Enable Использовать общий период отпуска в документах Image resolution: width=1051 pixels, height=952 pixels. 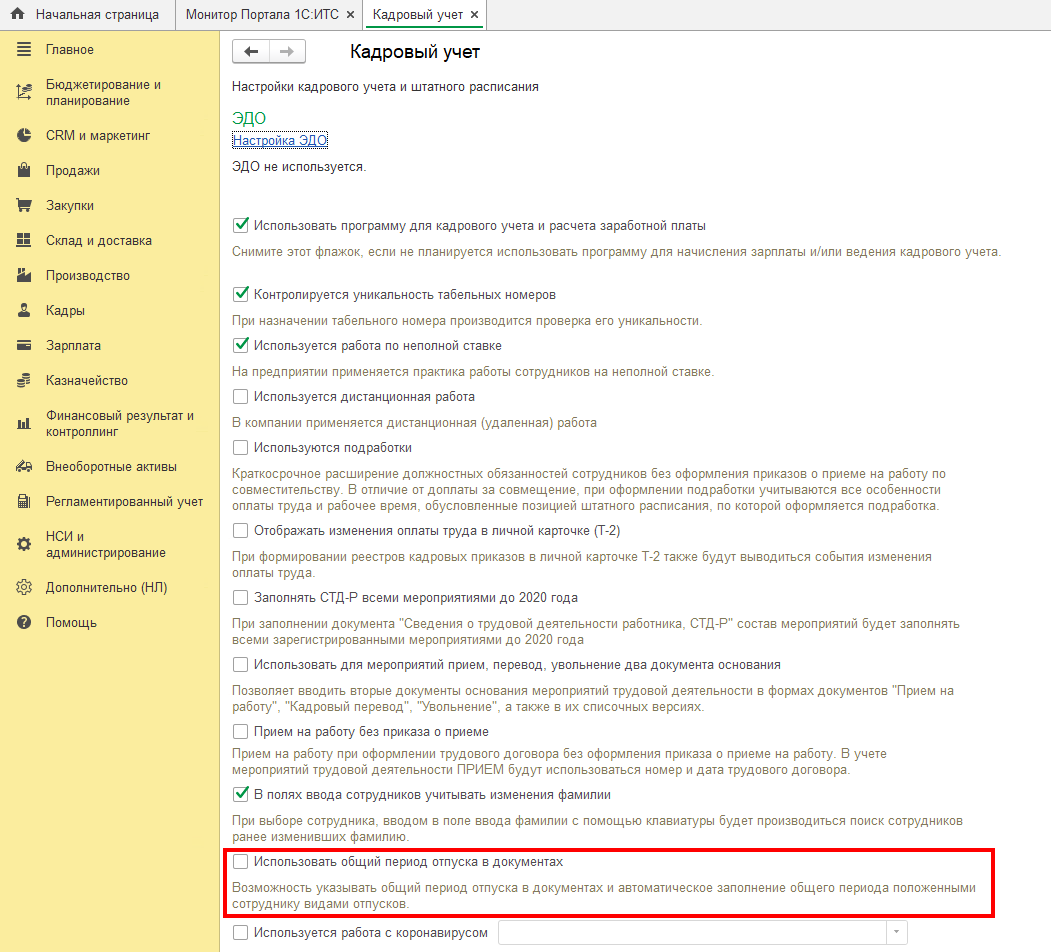click(x=241, y=861)
